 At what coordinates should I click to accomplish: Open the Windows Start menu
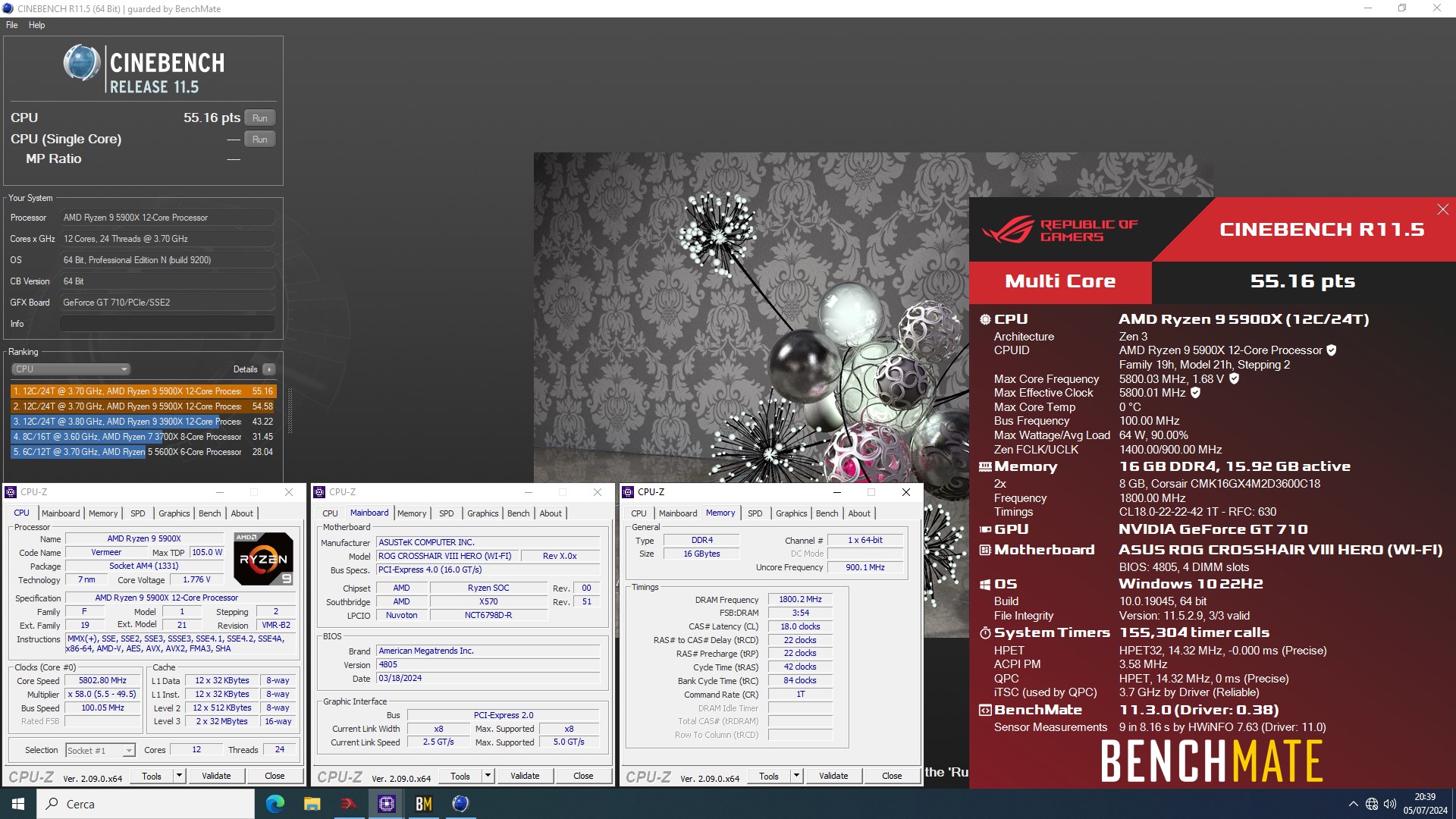[x=18, y=804]
